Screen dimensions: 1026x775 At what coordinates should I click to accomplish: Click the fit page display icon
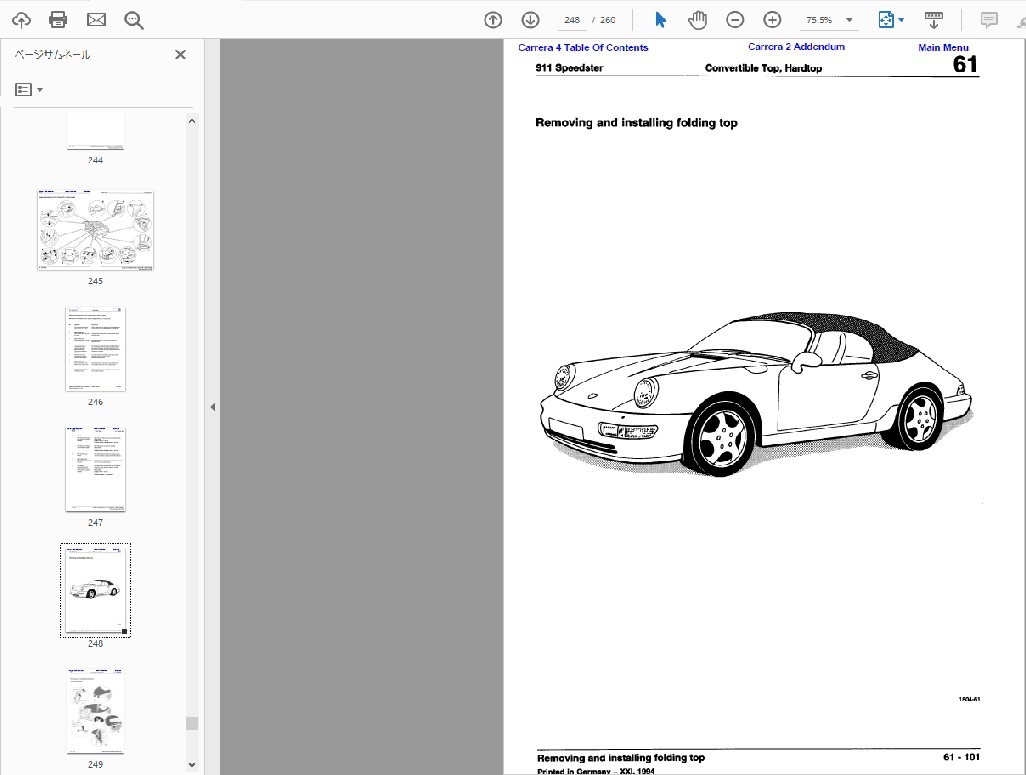tap(885, 20)
